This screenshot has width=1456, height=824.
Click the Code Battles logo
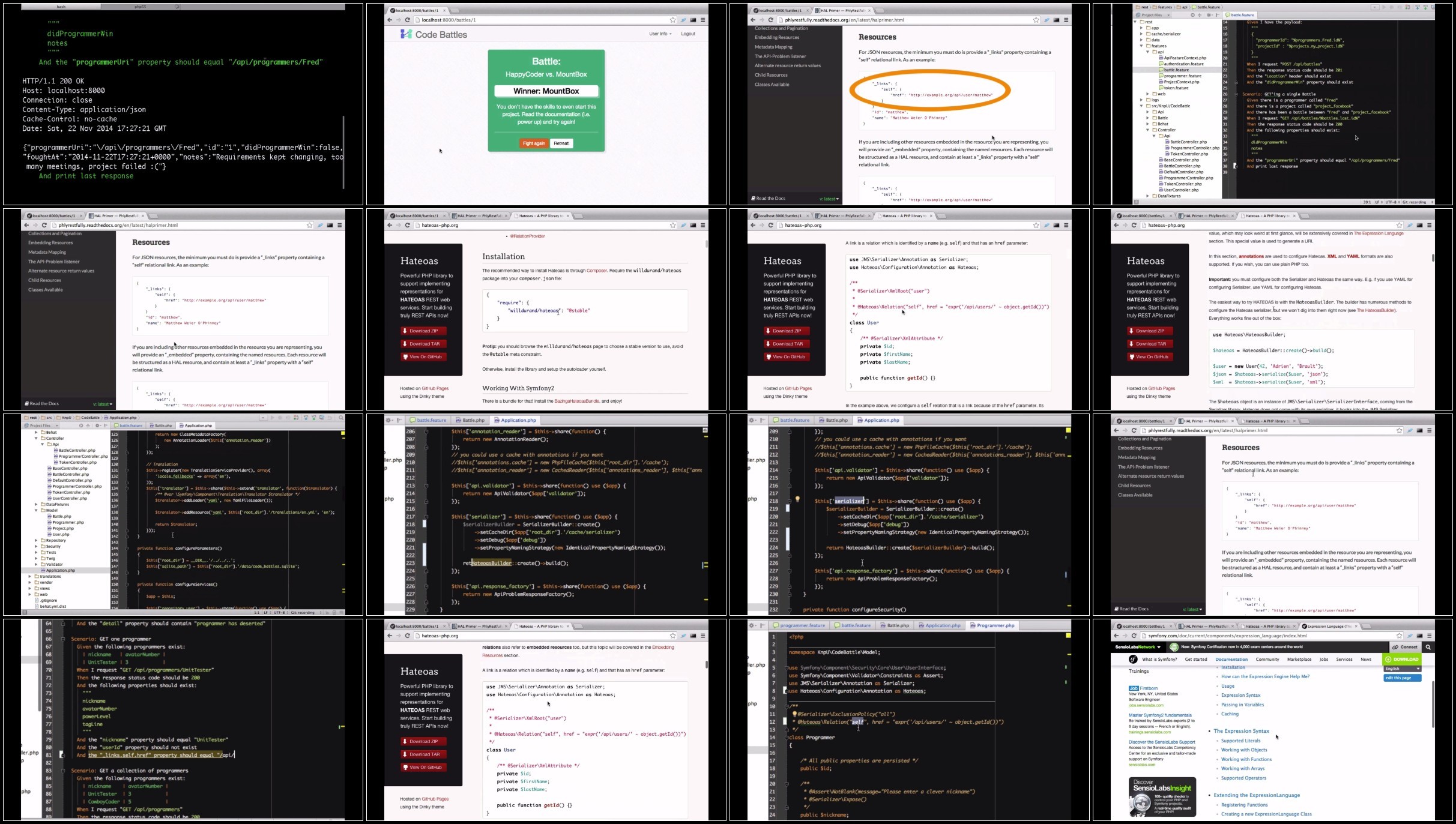433,34
